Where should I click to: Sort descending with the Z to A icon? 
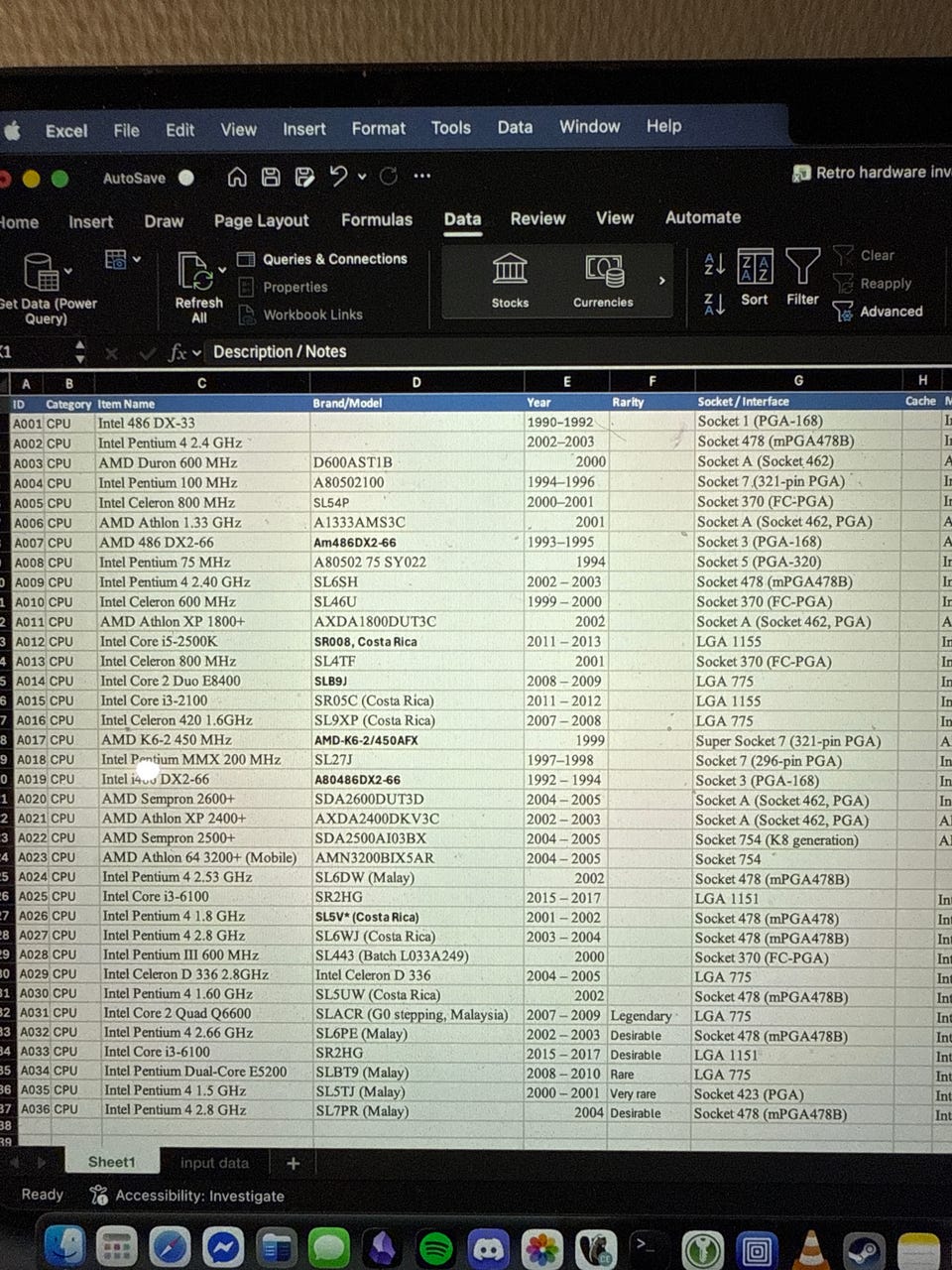pos(714,304)
